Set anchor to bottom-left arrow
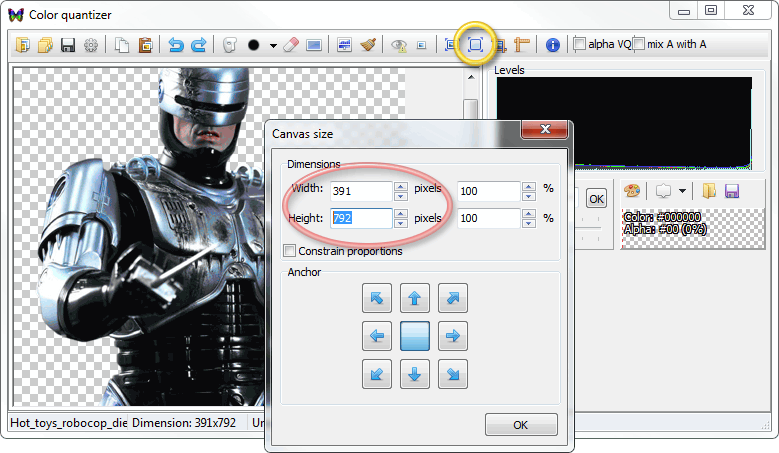Image resolution: width=779 pixels, height=453 pixels. click(x=377, y=374)
